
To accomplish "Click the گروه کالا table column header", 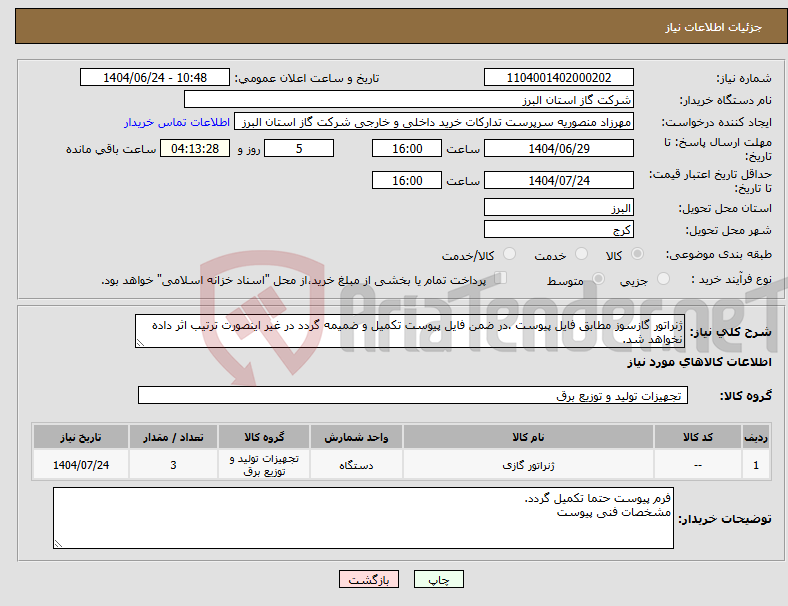I will (264, 437).
